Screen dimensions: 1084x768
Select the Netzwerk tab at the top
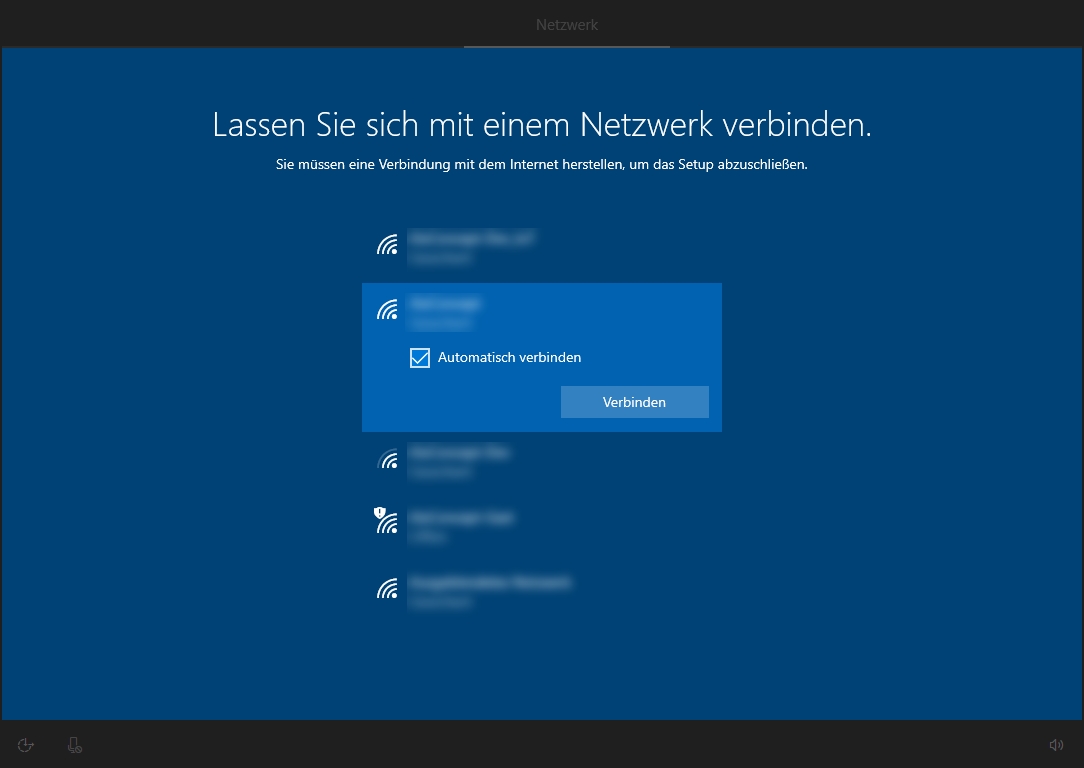click(566, 25)
